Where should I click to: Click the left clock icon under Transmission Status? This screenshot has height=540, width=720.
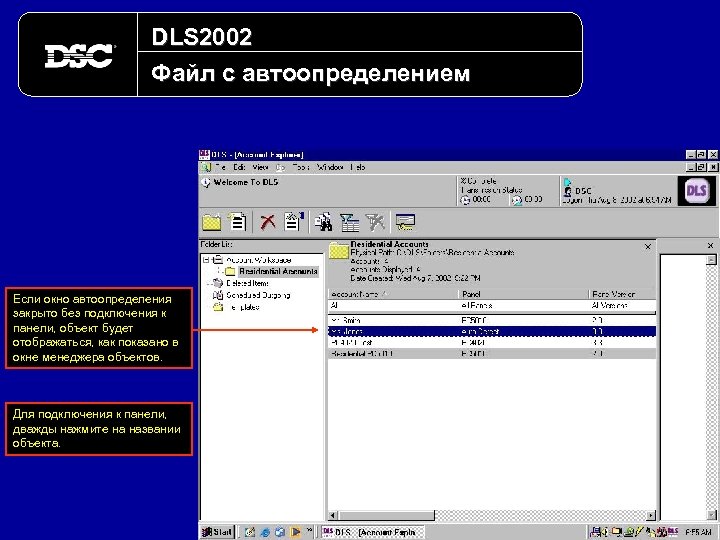point(465,200)
